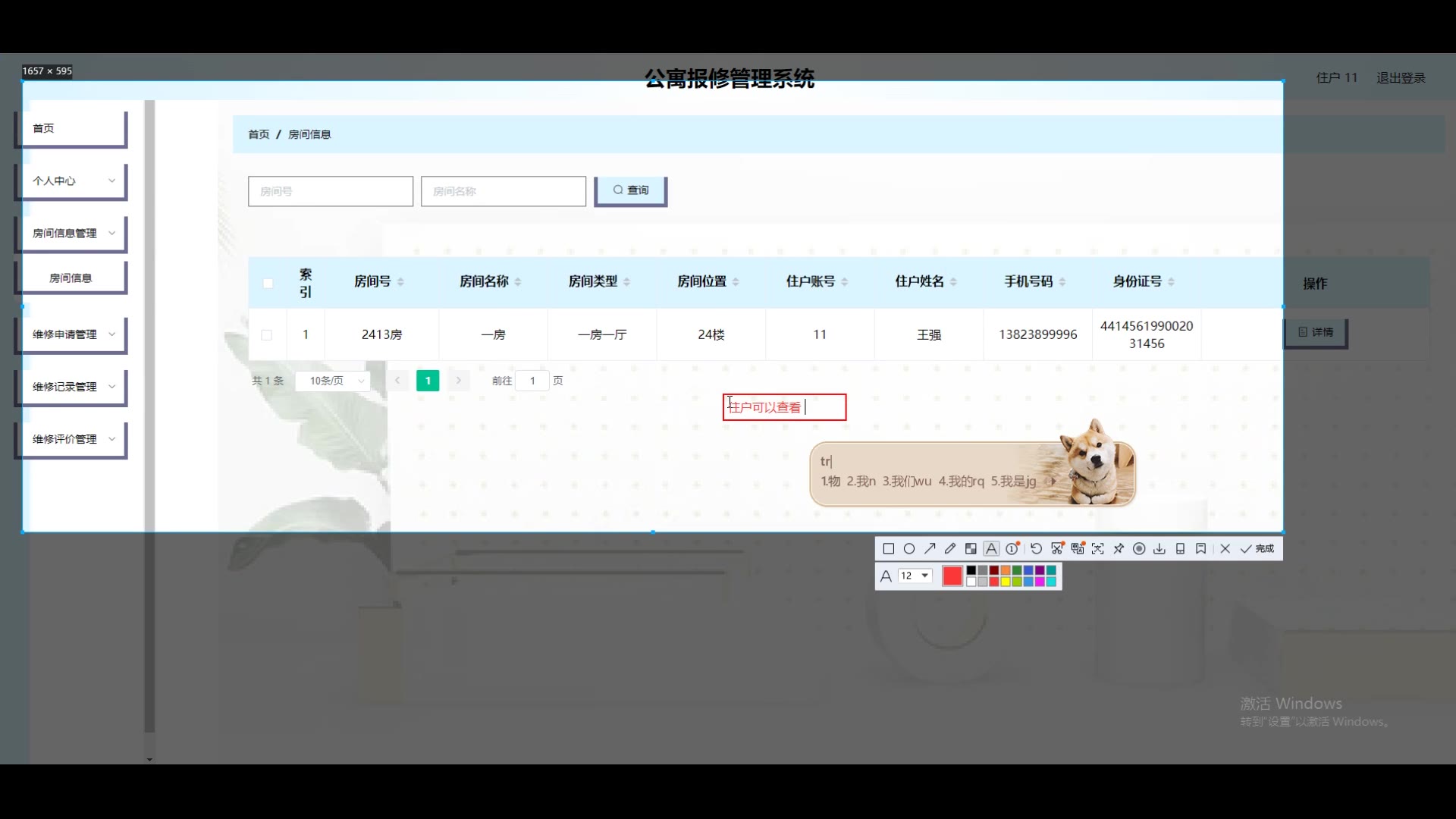This screenshot has height=819, width=1456.
Task: Show more IME candidates arrow
Action: (1053, 482)
